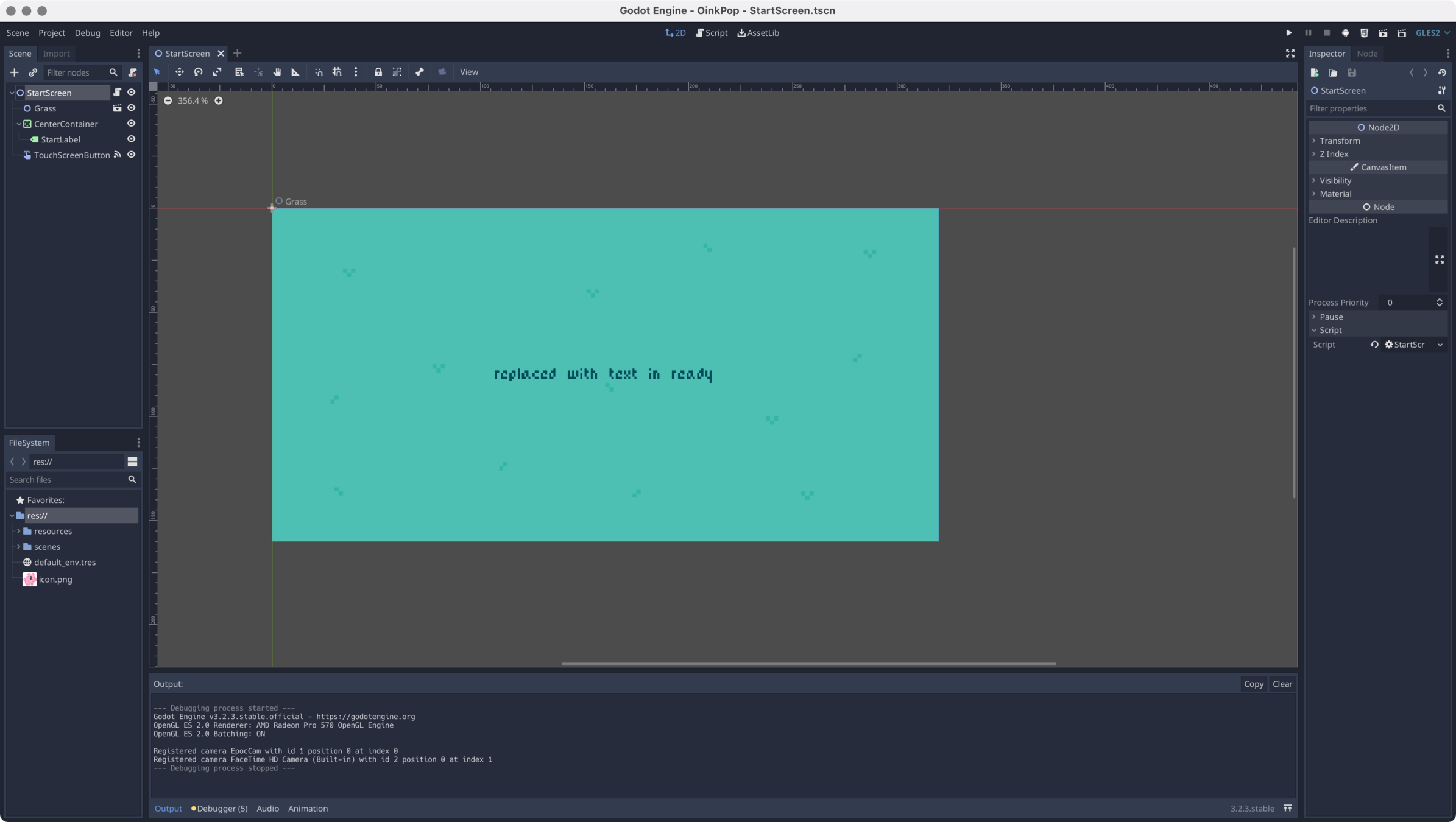Select the Rotate mode tool
The width and height of the screenshot is (1456, 822).
pos(198,72)
